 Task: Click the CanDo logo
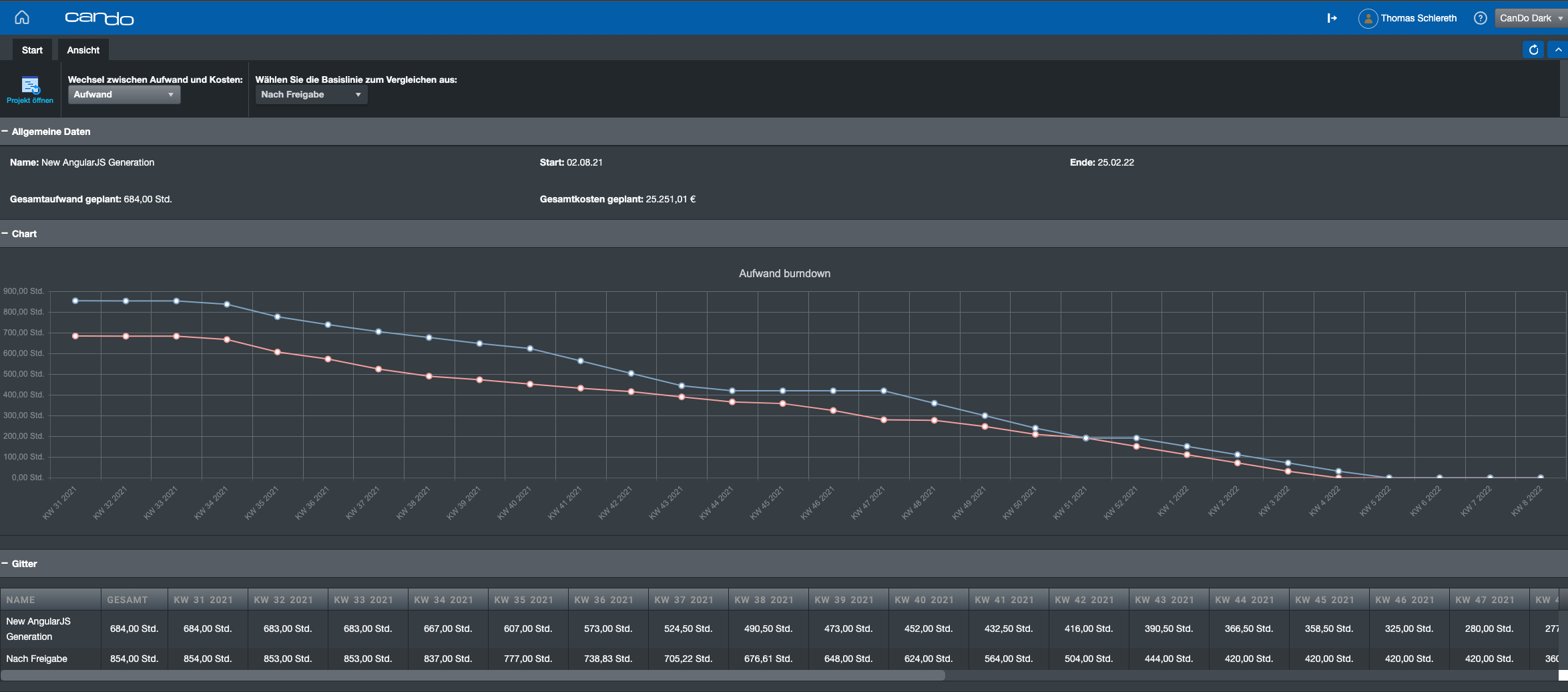pos(99,18)
